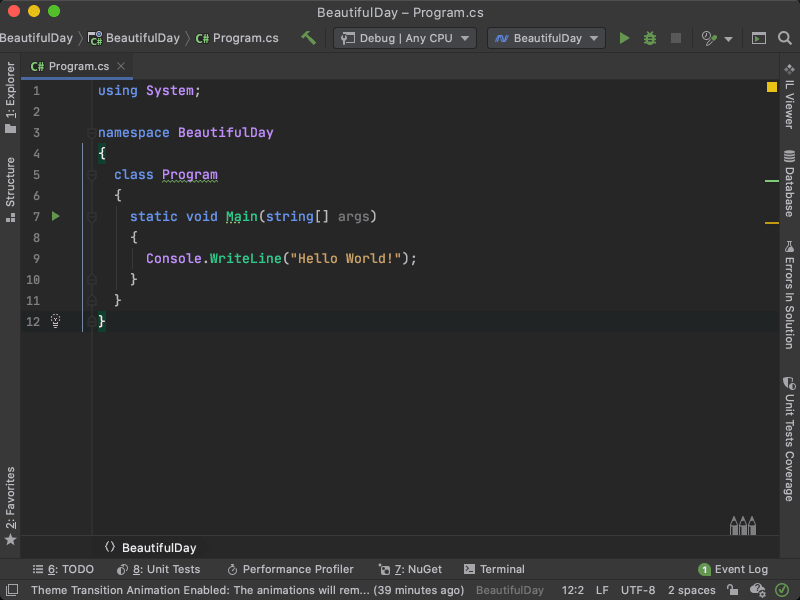The width and height of the screenshot is (800, 600).
Task: Click the fold end marker on line 12
Action: 92,321
